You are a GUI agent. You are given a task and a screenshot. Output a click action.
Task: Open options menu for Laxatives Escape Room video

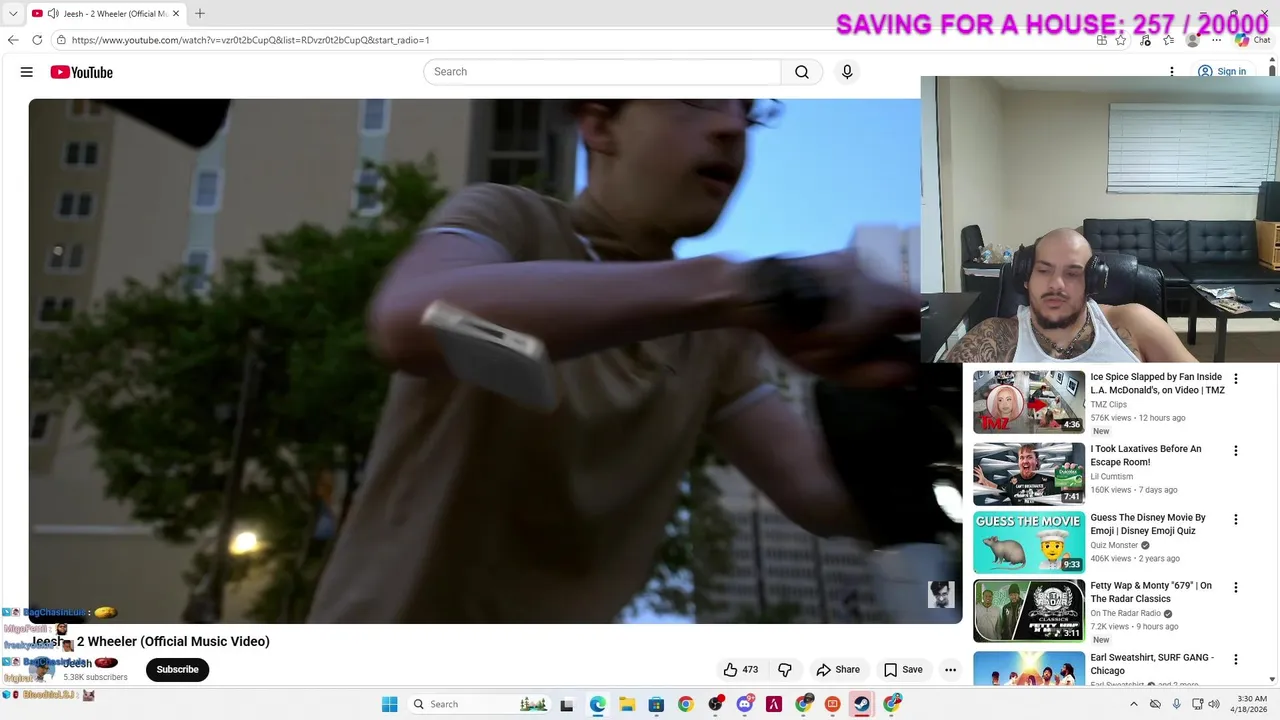pyautogui.click(x=1236, y=451)
